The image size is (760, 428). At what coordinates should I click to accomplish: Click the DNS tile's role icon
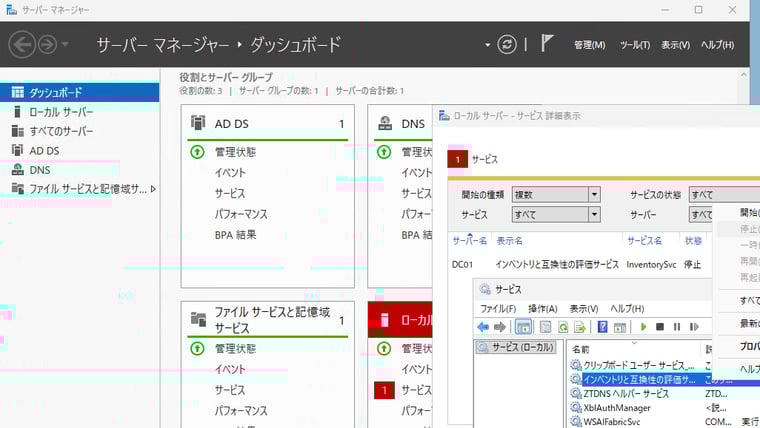[x=385, y=123]
